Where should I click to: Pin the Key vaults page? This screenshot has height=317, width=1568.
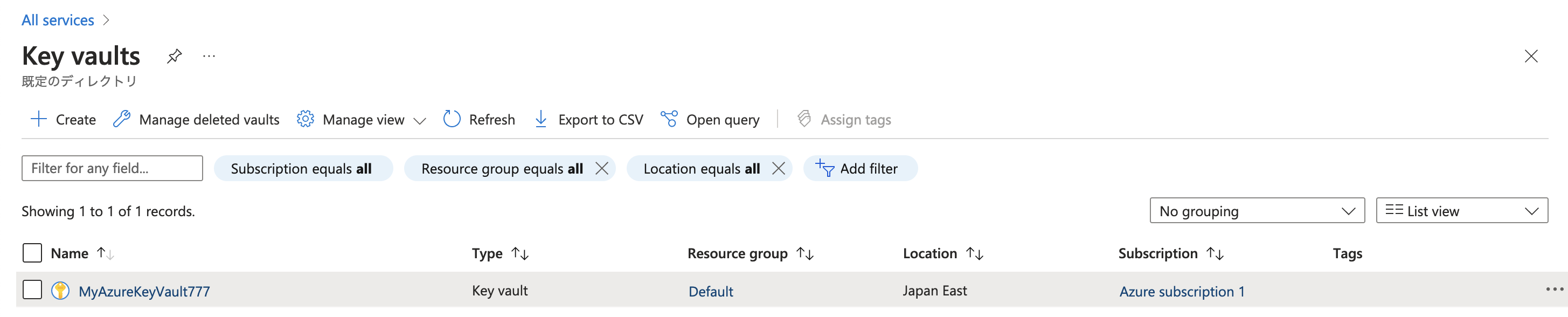point(174,56)
